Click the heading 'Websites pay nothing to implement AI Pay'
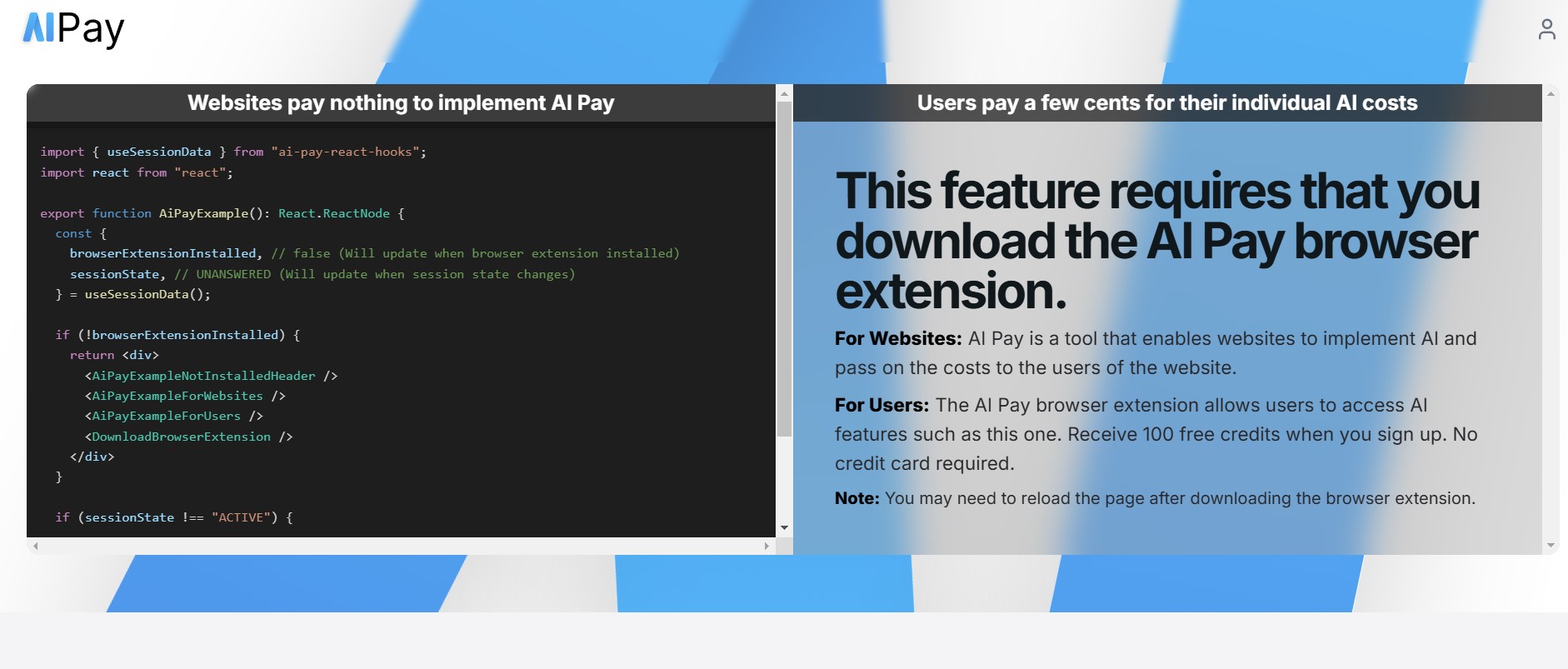This screenshot has height=669, width=1568. coord(401,102)
